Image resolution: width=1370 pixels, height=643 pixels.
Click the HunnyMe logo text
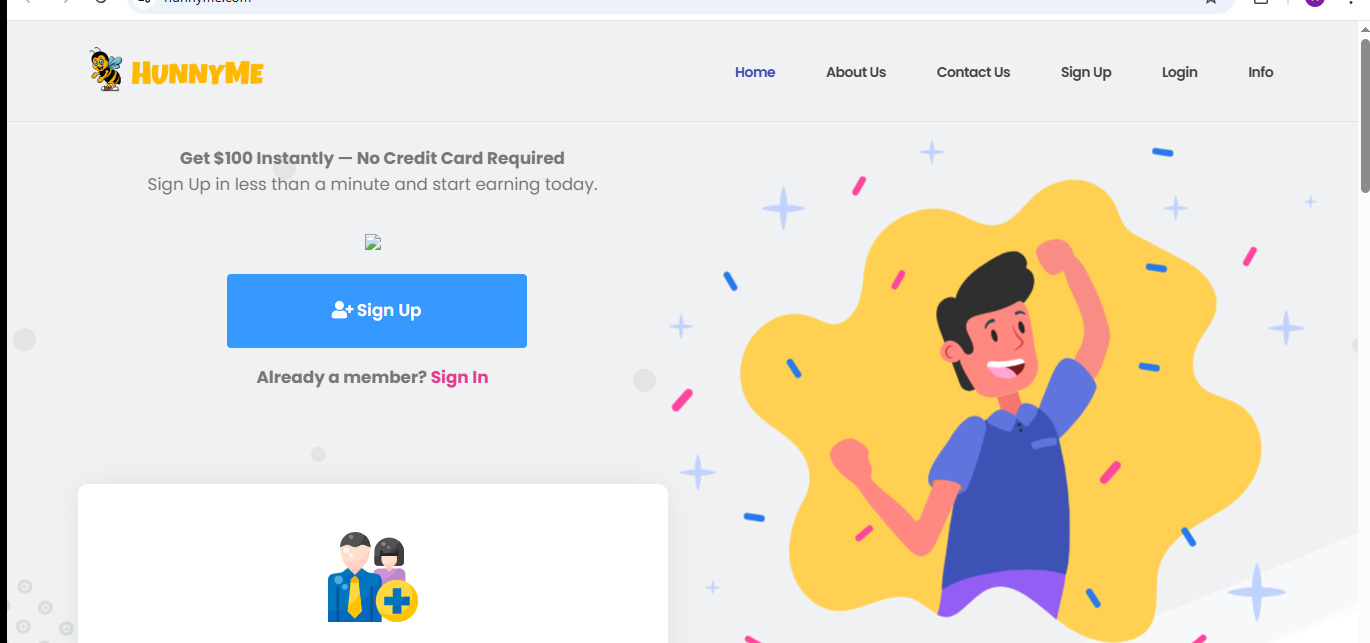(x=197, y=73)
